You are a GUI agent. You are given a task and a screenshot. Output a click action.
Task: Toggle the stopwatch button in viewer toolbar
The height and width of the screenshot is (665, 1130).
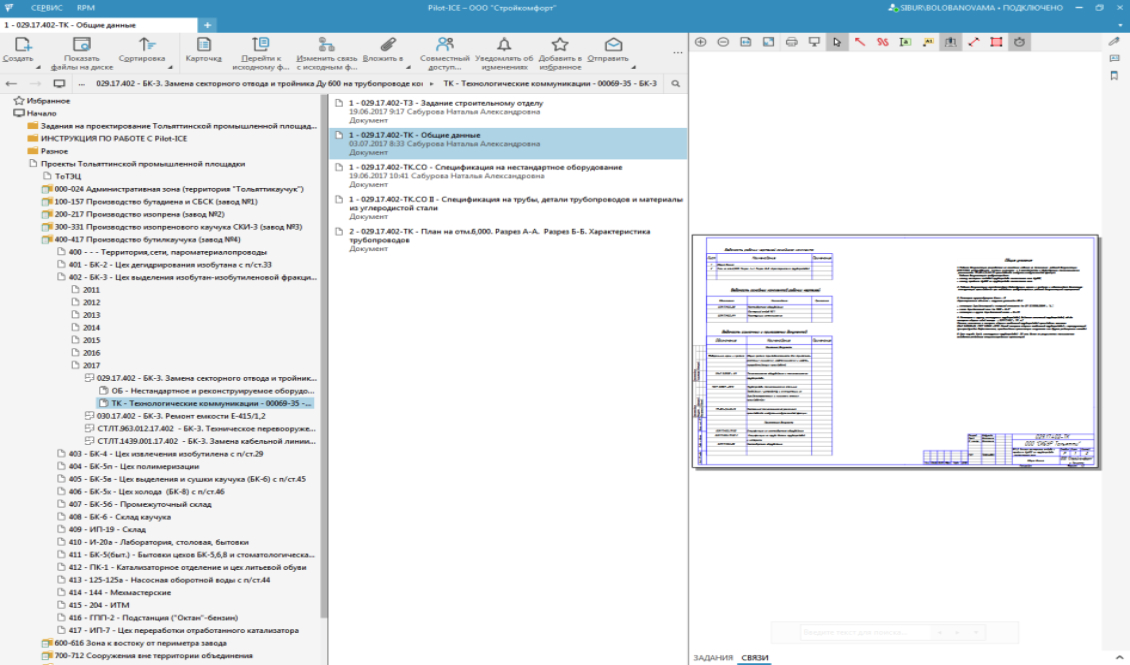tap(1019, 42)
